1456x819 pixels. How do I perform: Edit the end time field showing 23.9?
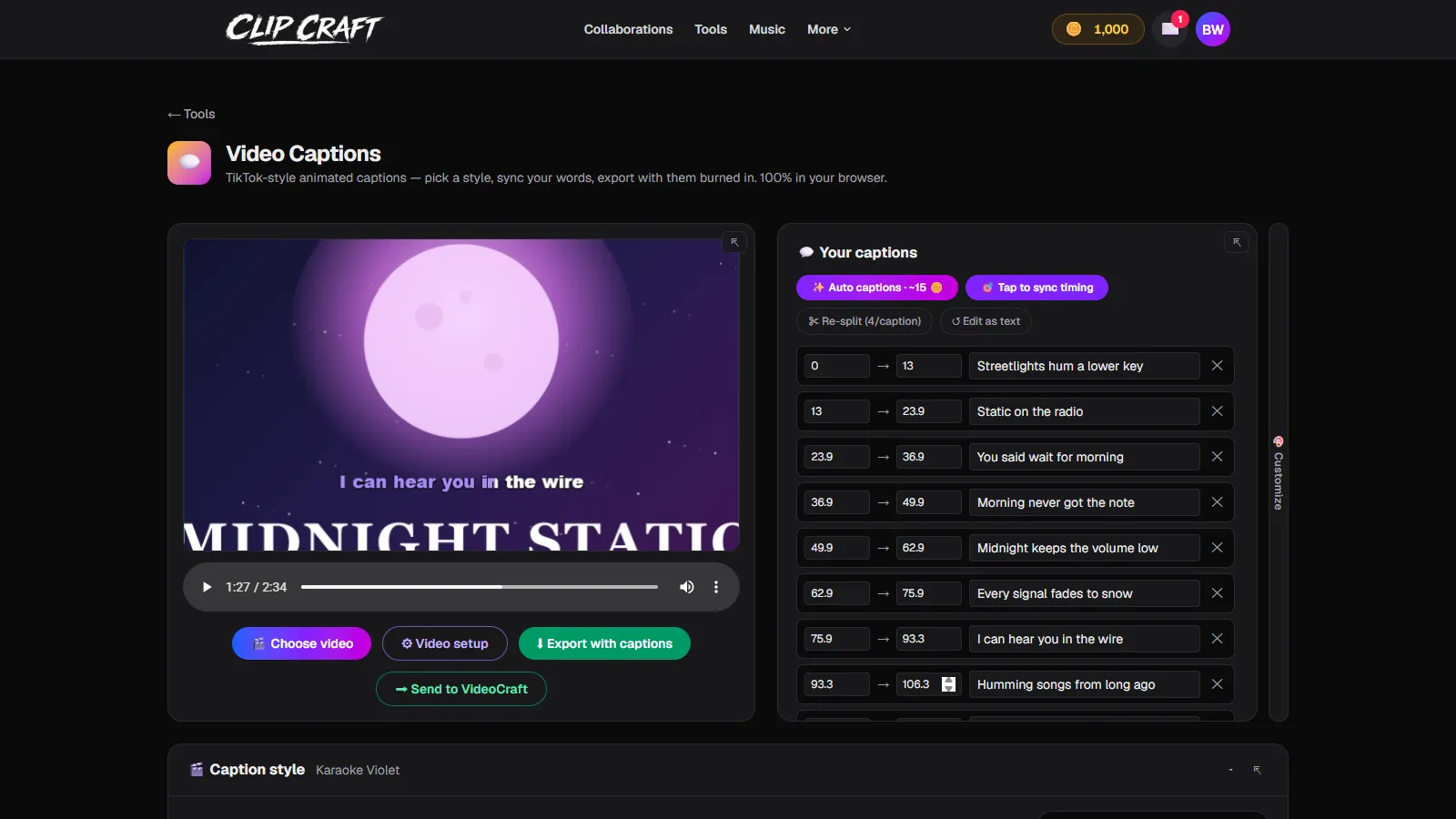[928, 411]
